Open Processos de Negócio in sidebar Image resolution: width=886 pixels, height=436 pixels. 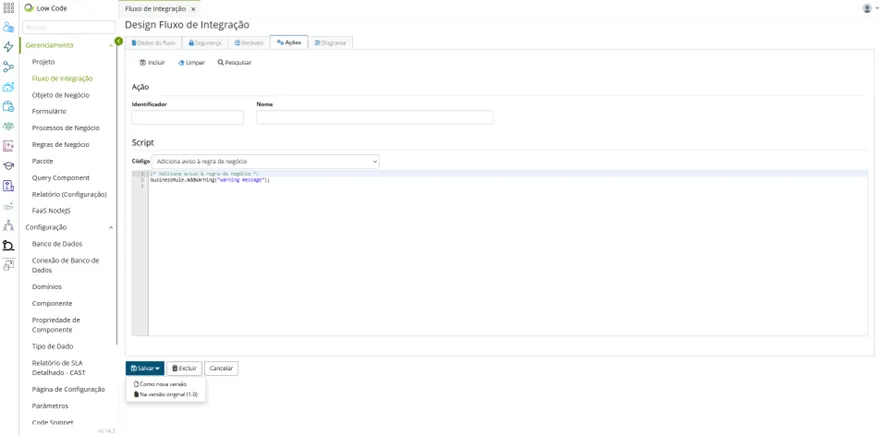[66, 128]
